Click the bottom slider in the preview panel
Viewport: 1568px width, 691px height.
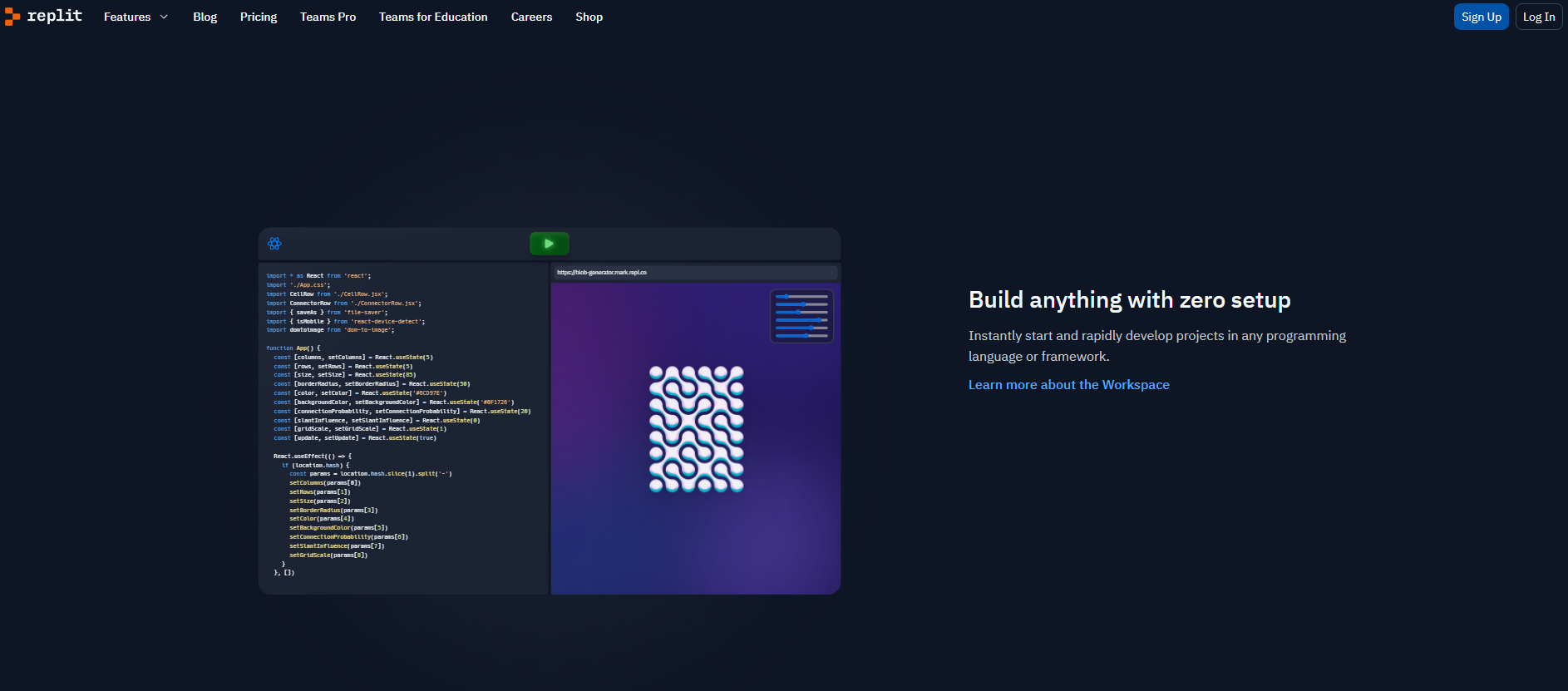801,336
